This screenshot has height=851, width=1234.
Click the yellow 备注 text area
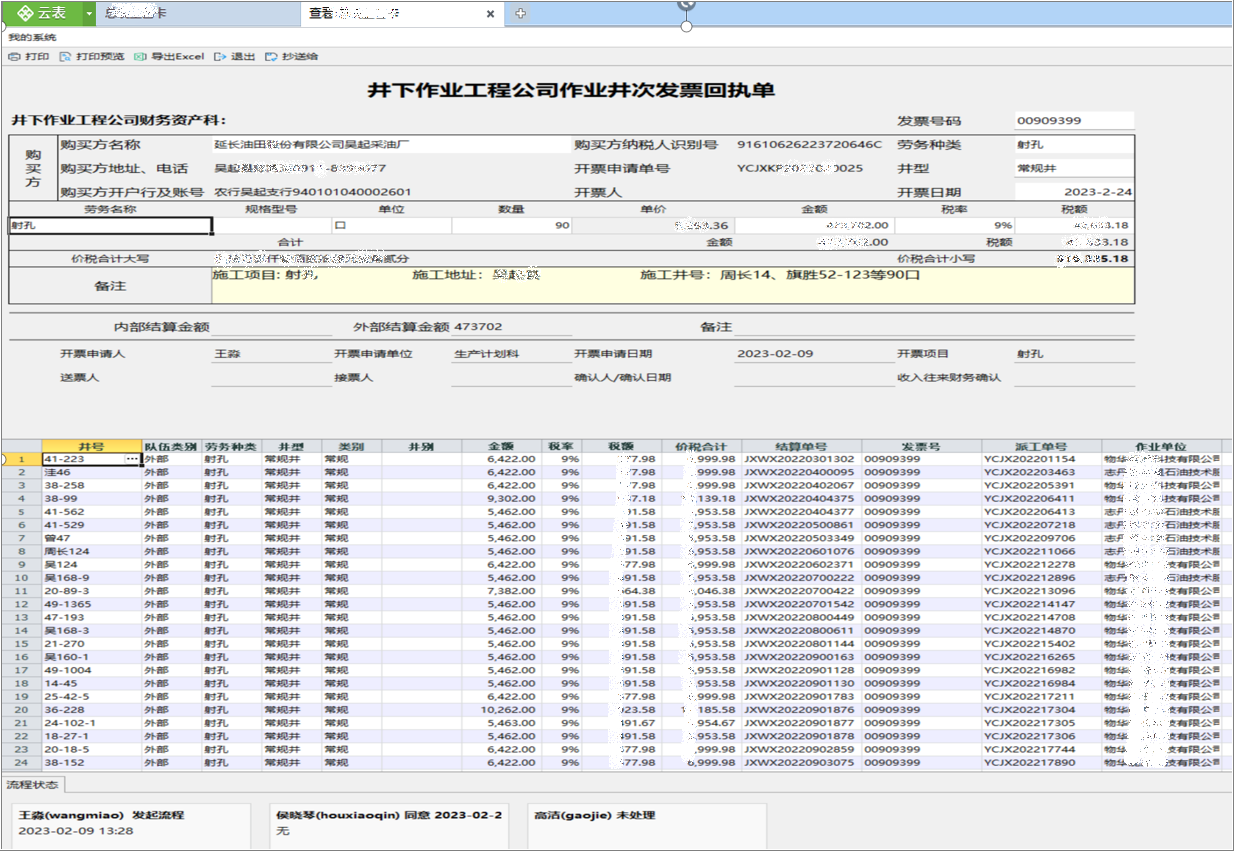point(673,285)
